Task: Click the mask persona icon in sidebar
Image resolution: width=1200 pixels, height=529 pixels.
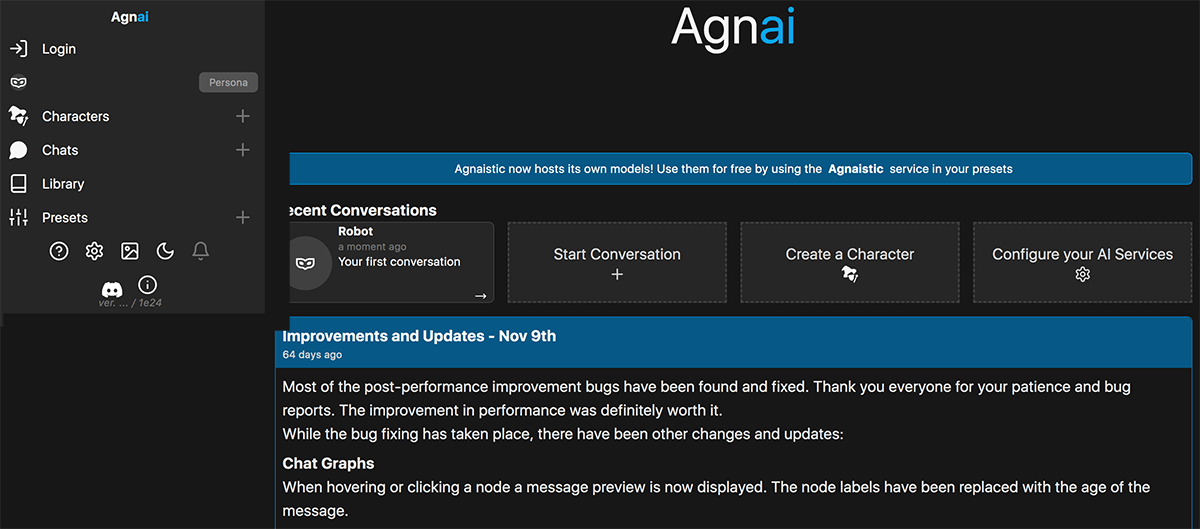Action: [x=19, y=83]
